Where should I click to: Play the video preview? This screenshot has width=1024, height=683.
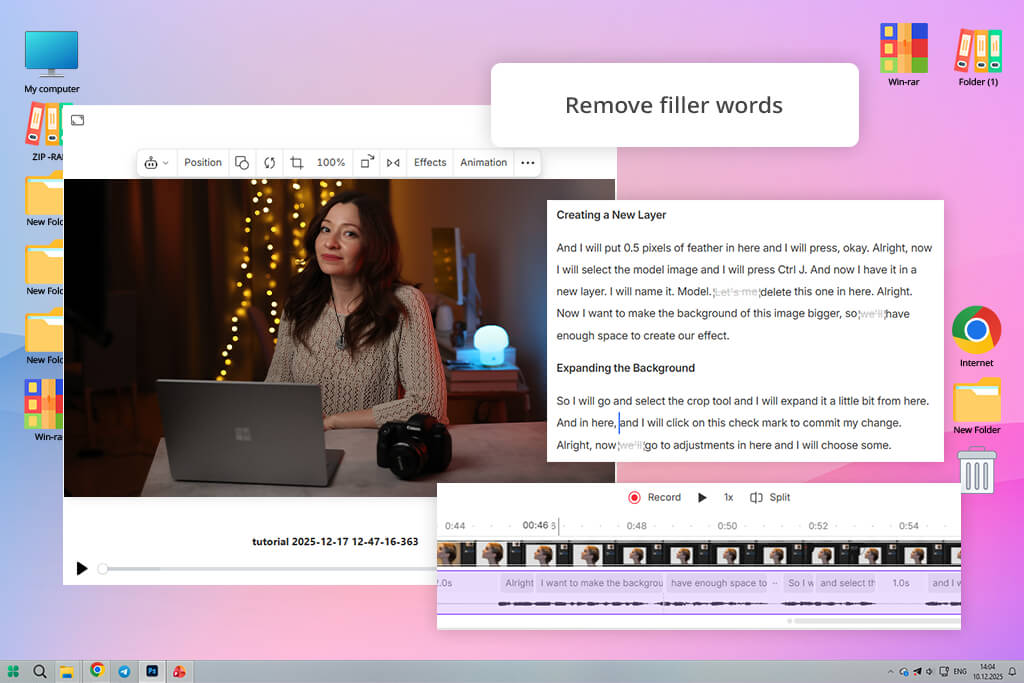[82, 568]
